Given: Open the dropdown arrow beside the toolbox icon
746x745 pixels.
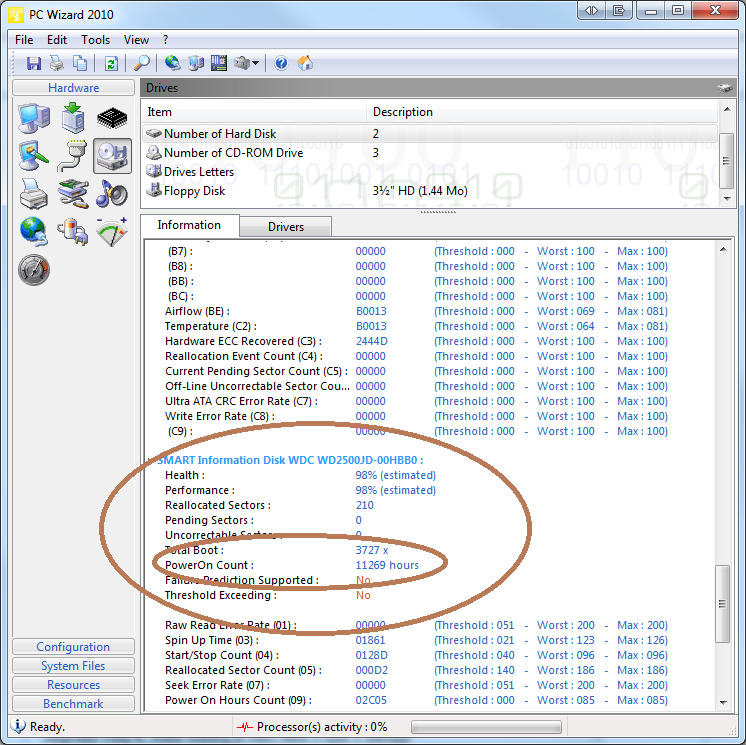Looking at the screenshot, I should (255, 63).
